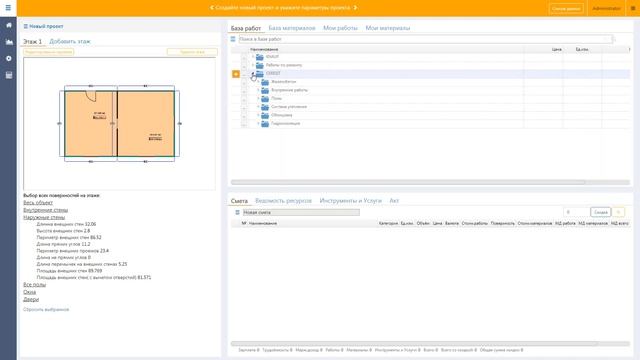The height and width of the screenshot is (360, 640).
Task: Click Двери link
Action: (x=31, y=300)
